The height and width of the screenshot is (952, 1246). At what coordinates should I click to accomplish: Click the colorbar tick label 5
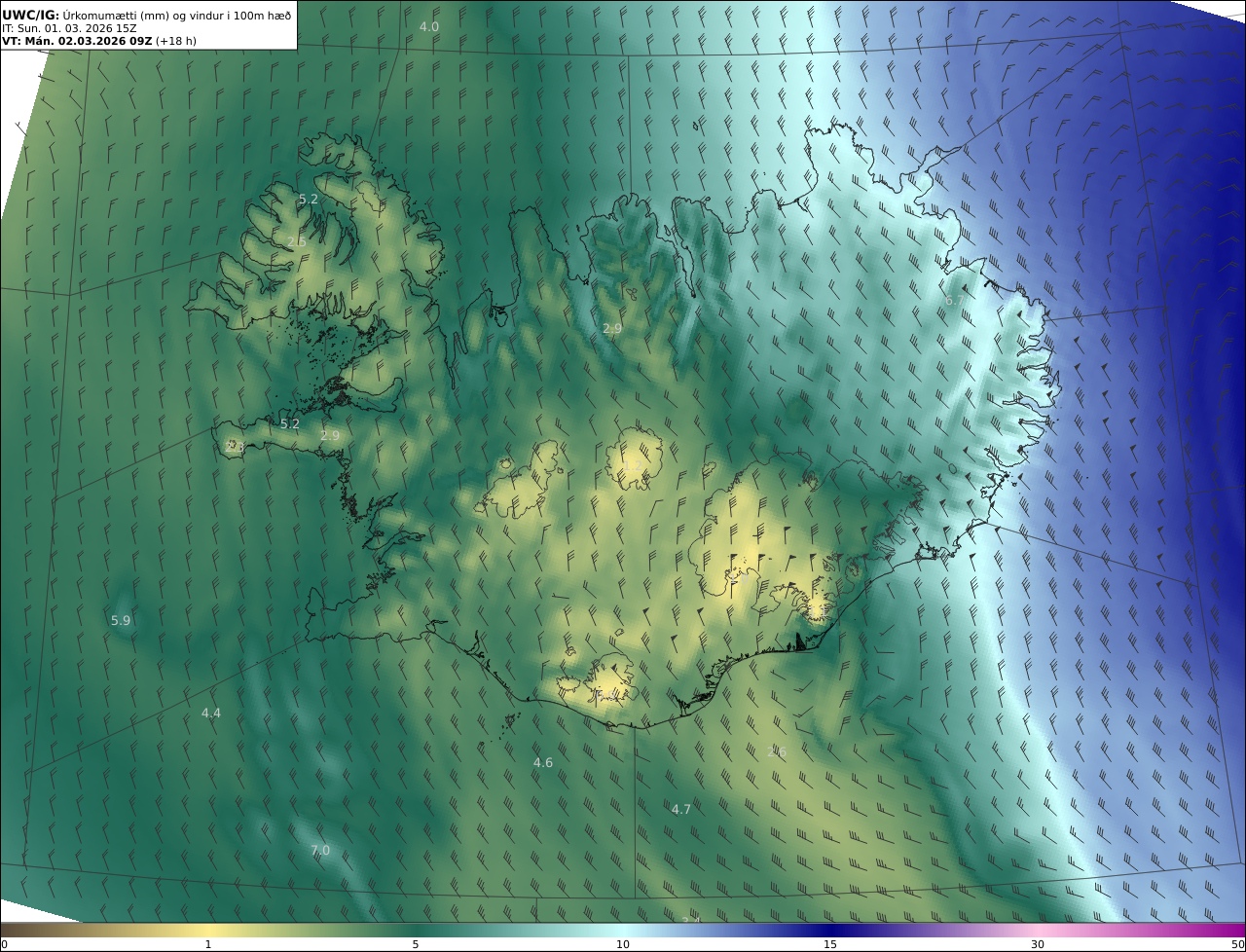(x=416, y=945)
